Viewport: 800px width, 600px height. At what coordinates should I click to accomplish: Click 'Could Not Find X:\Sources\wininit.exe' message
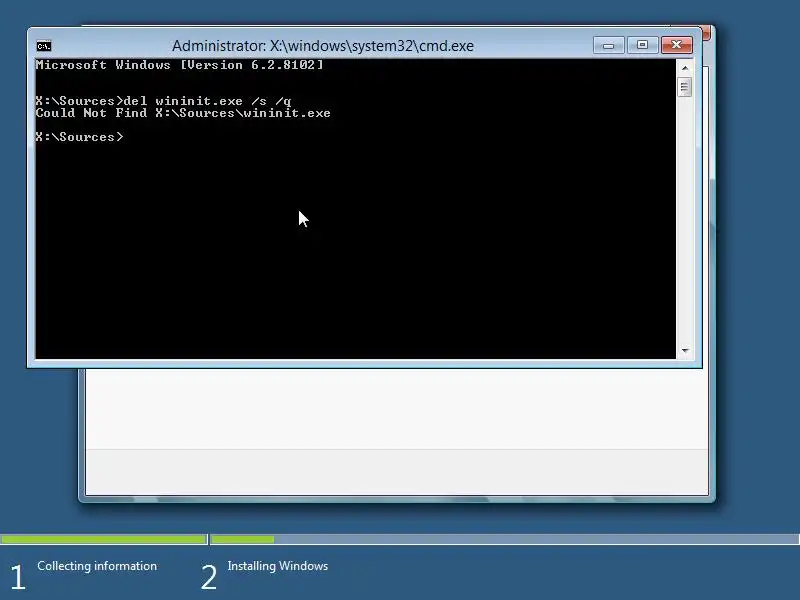183,113
